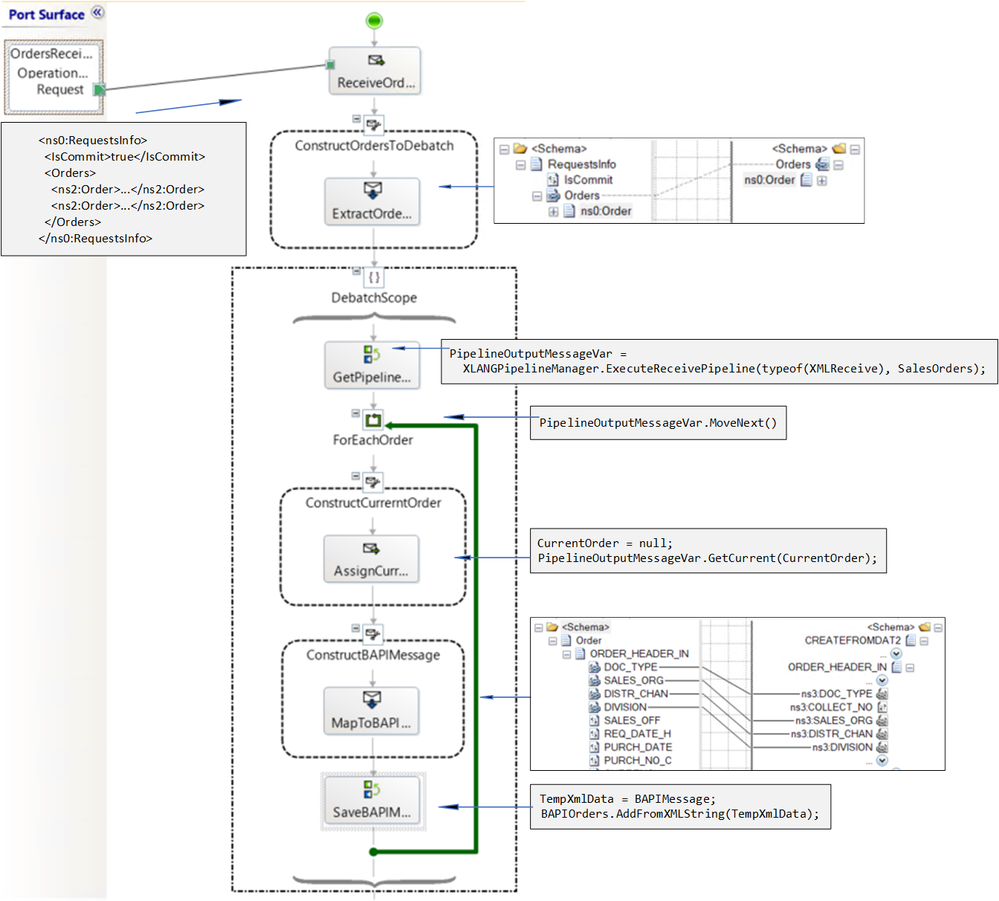Screen dimensions: 999x901
Task: Click the ConstructCurrerntOrder construct icon
Action: point(373,482)
